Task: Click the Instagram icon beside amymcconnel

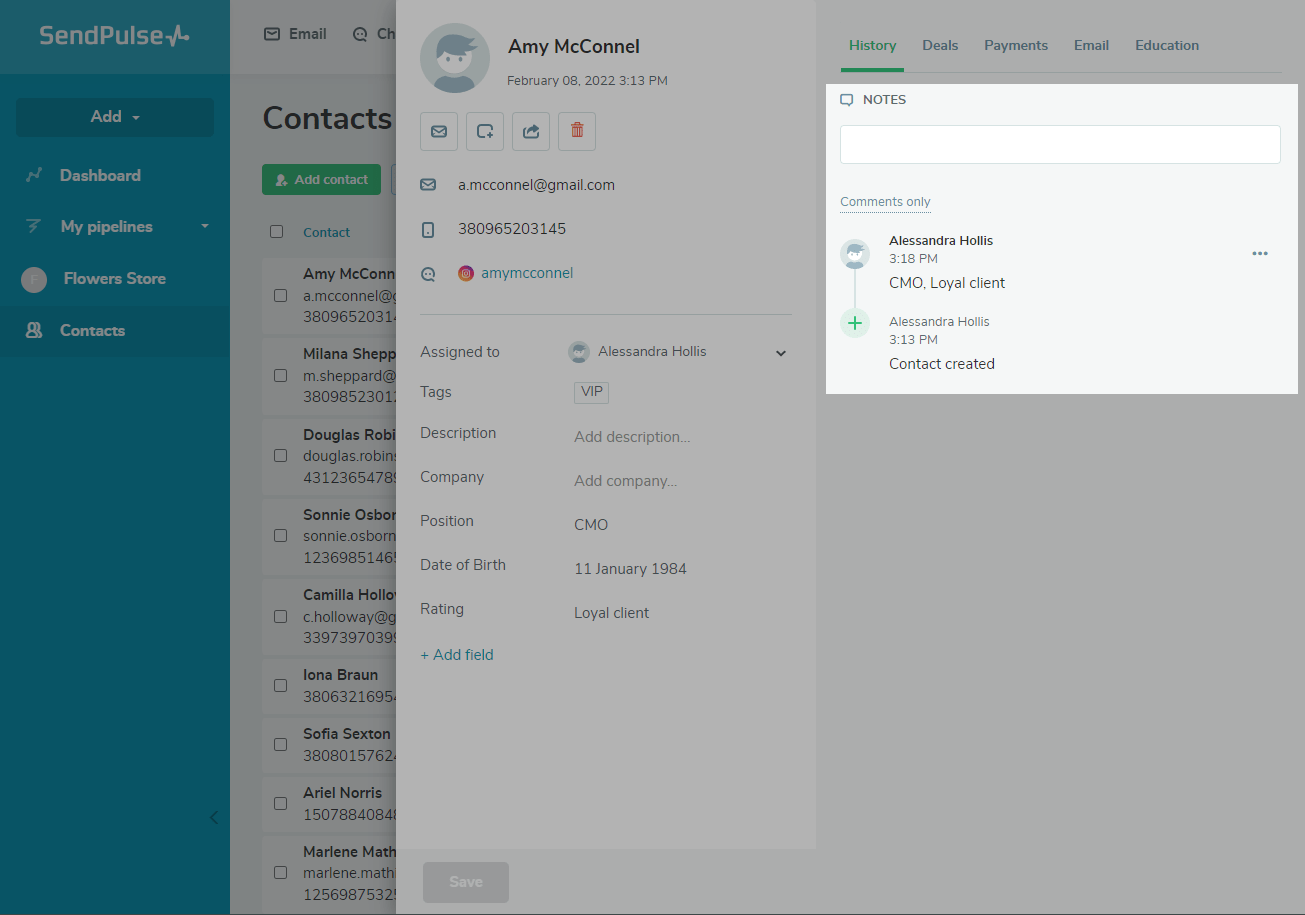Action: pos(466,273)
